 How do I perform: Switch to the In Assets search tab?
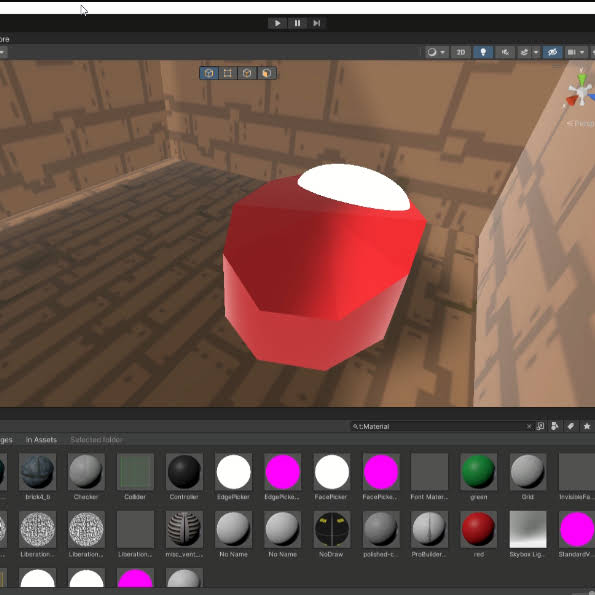click(41, 439)
